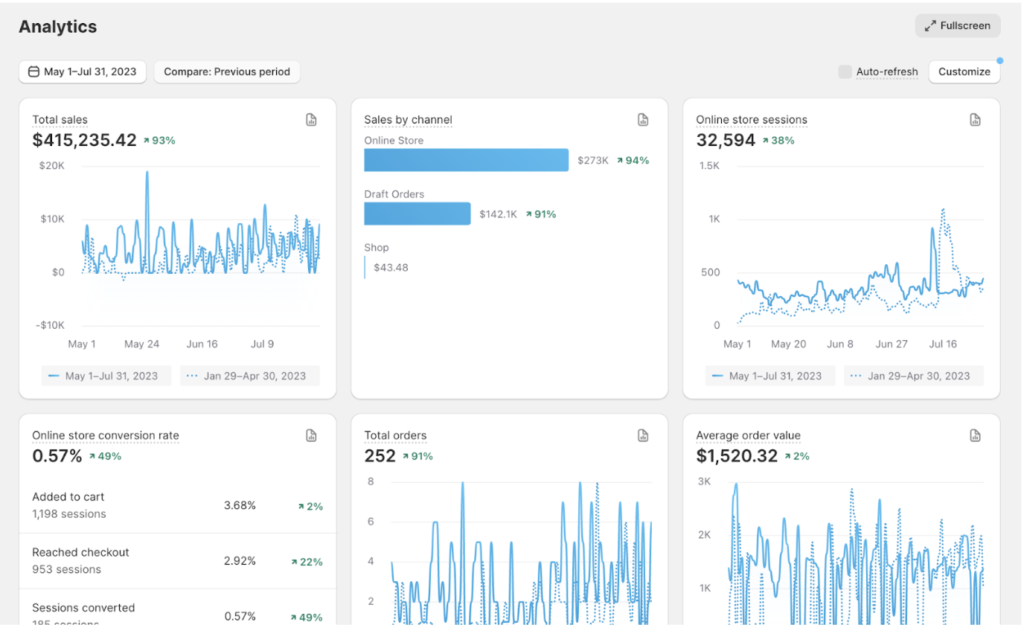Image resolution: width=1024 pixels, height=625 pixels.
Task: Click the Fullscreen button
Action: [957, 26]
